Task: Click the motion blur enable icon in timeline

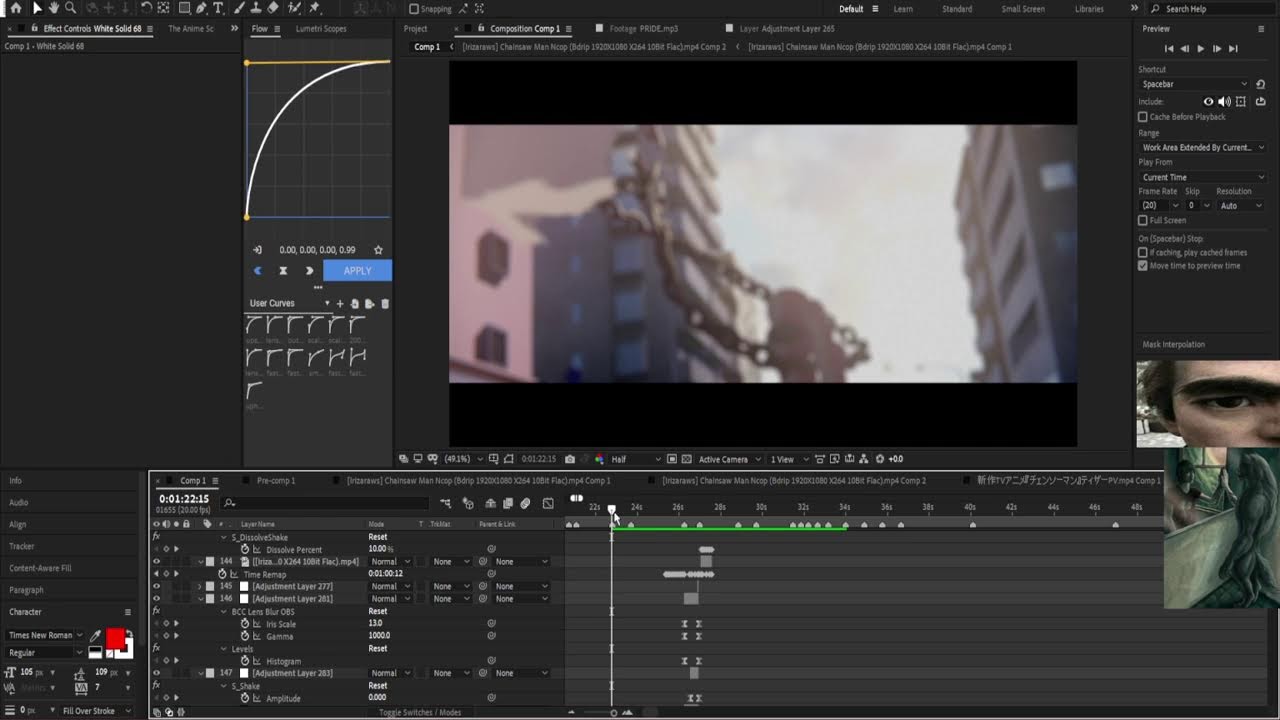Action: [525, 504]
